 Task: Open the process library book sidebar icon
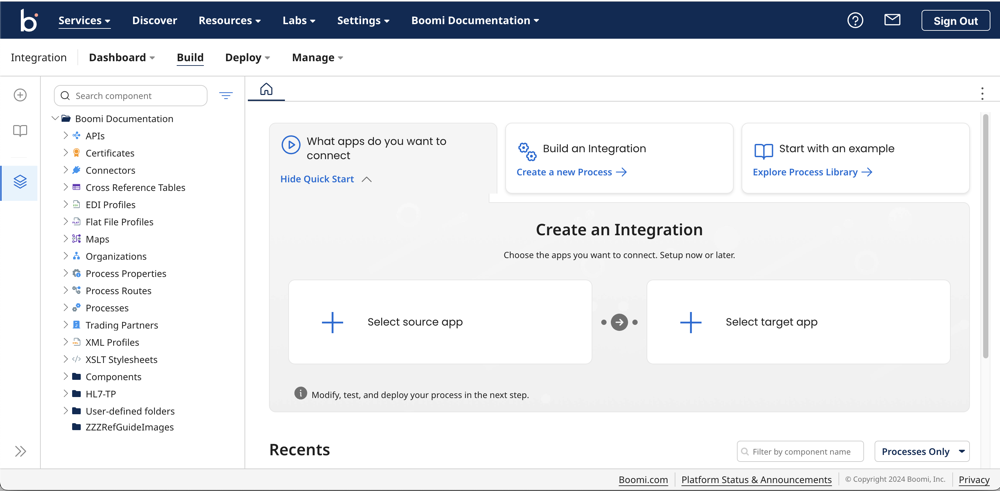point(20,131)
